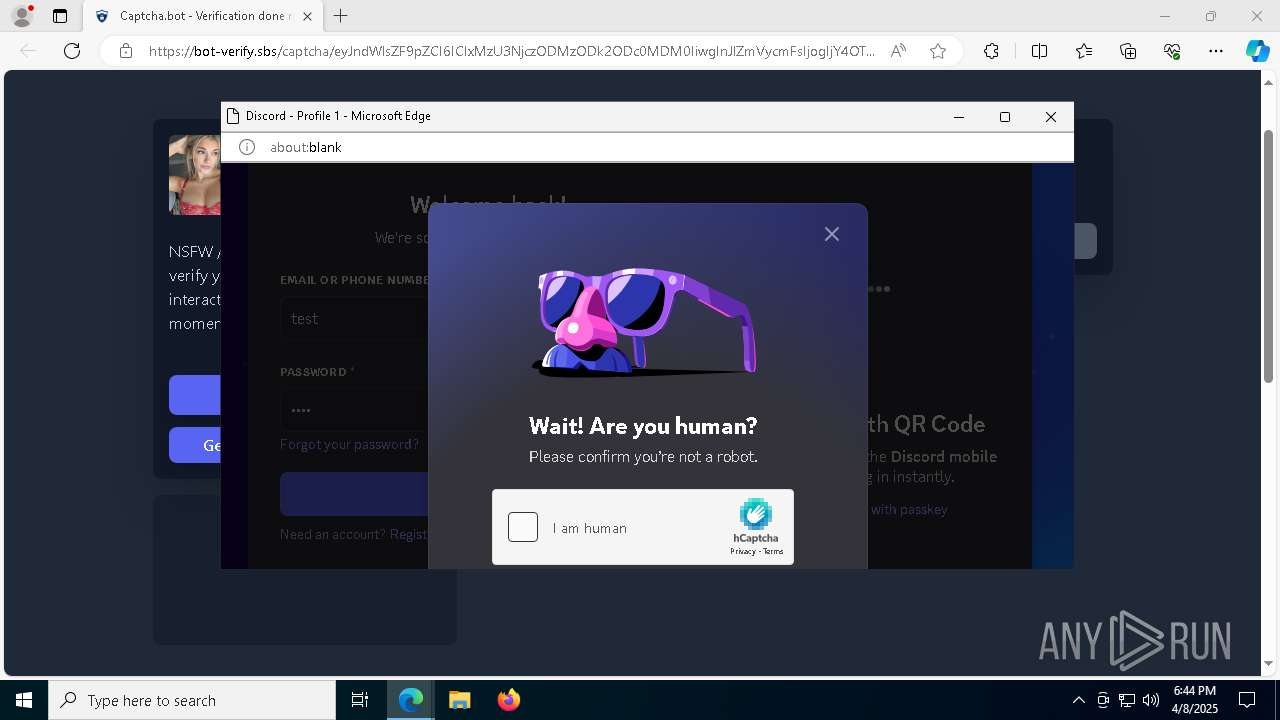Image resolution: width=1280 pixels, height=720 pixels.
Task: Go back to the previous page
Action: (x=28, y=51)
